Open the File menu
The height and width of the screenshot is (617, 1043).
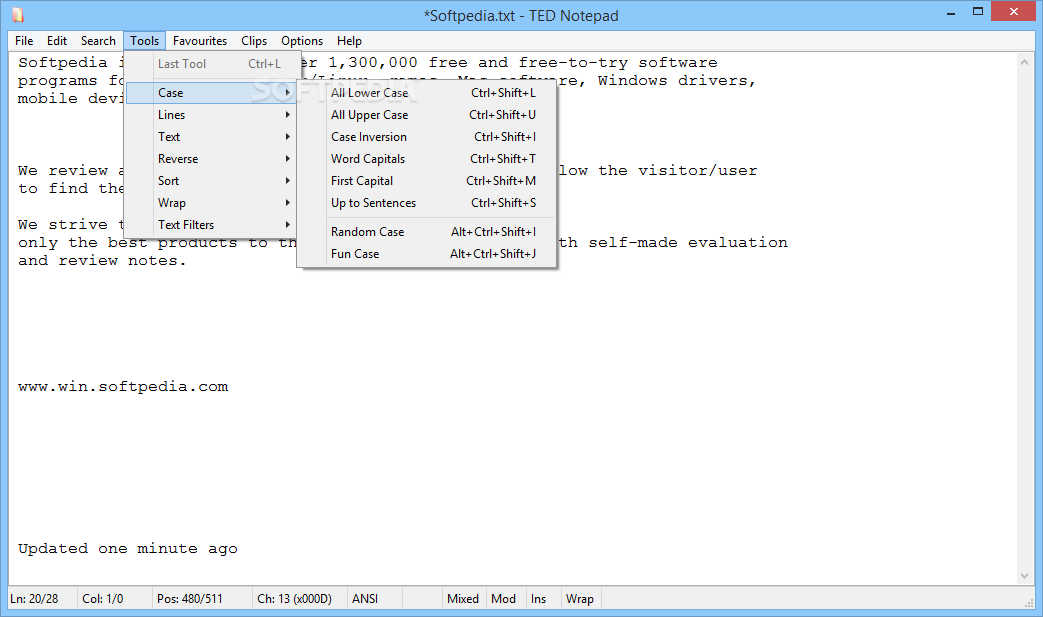[24, 41]
